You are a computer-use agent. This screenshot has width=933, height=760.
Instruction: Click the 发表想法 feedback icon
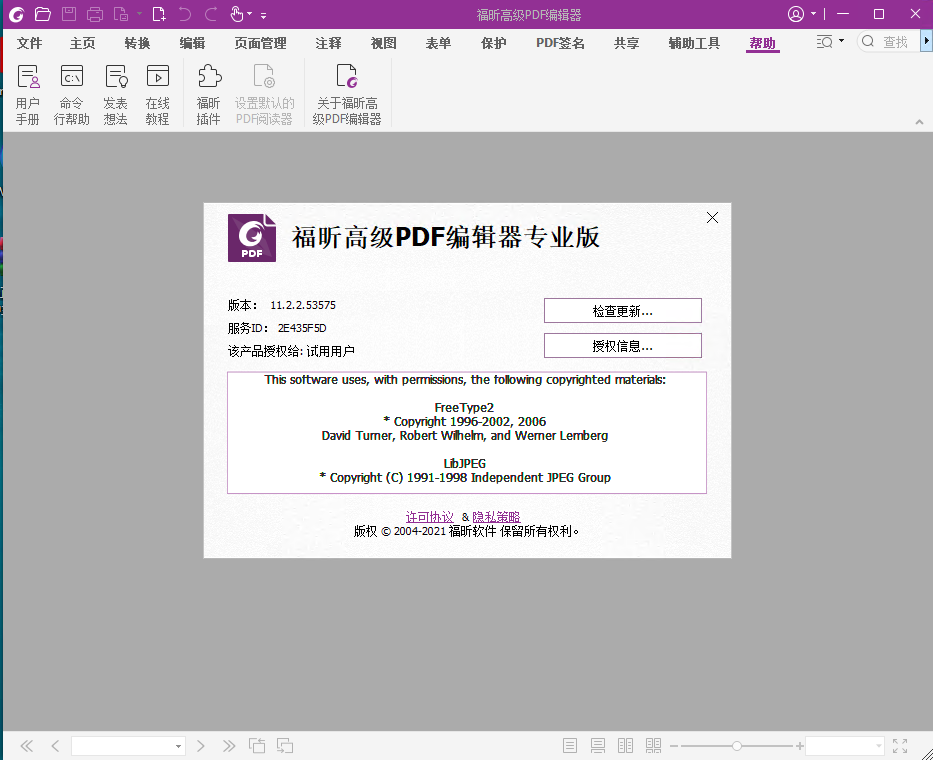pyautogui.click(x=115, y=95)
